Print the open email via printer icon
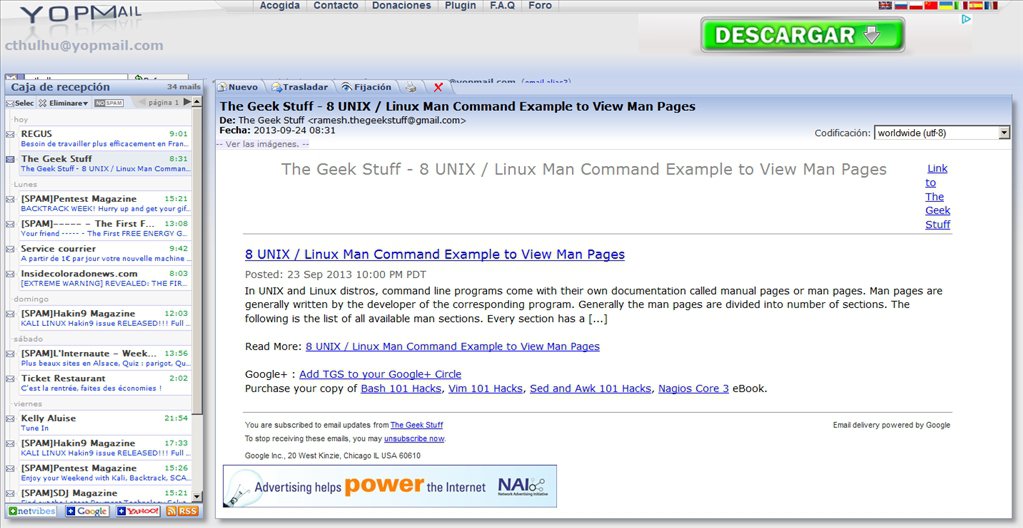 coord(410,87)
